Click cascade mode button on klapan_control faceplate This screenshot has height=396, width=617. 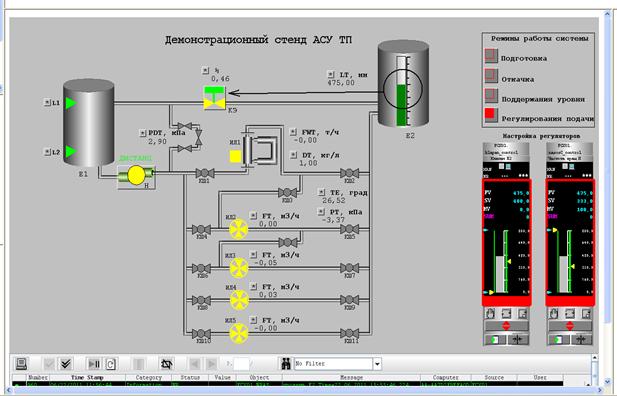click(523, 314)
